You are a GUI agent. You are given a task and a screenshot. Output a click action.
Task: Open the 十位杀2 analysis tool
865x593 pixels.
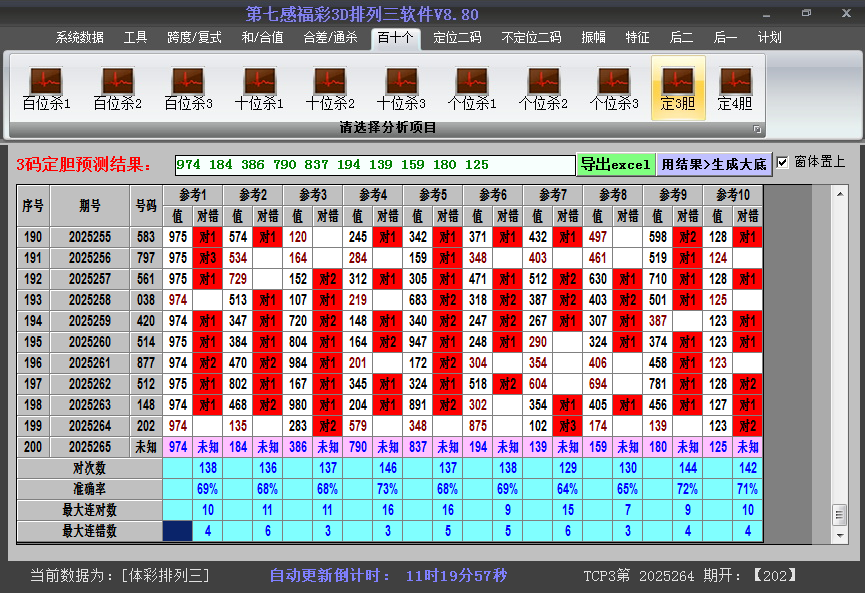pos(326,85)
